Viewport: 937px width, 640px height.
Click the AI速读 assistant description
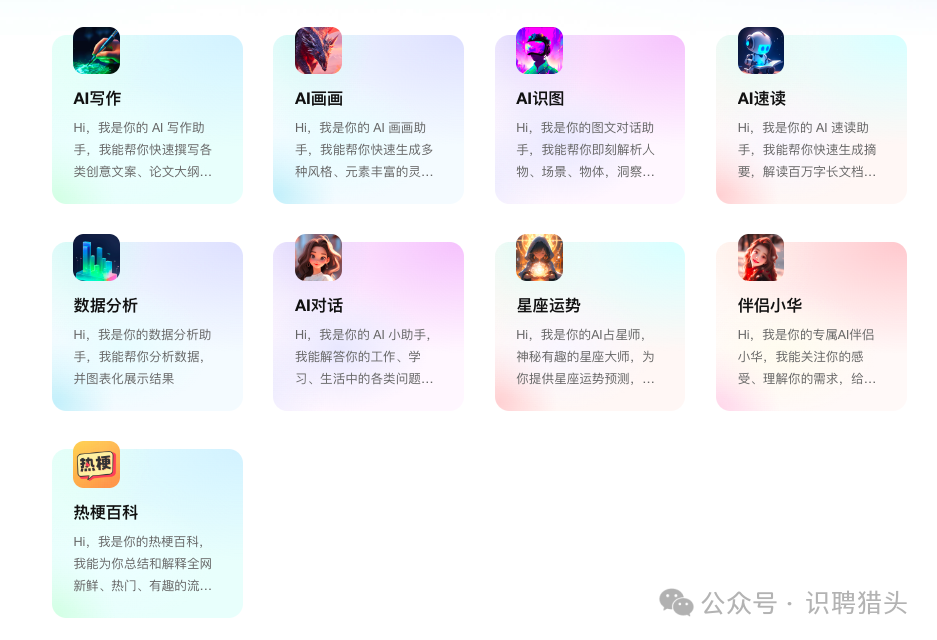pyautogui.click(x=807, y=149)
